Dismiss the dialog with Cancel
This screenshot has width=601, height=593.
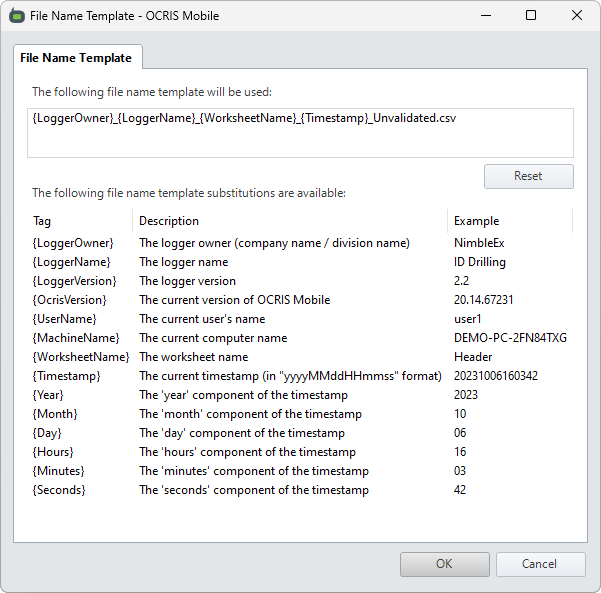(540, 564)
